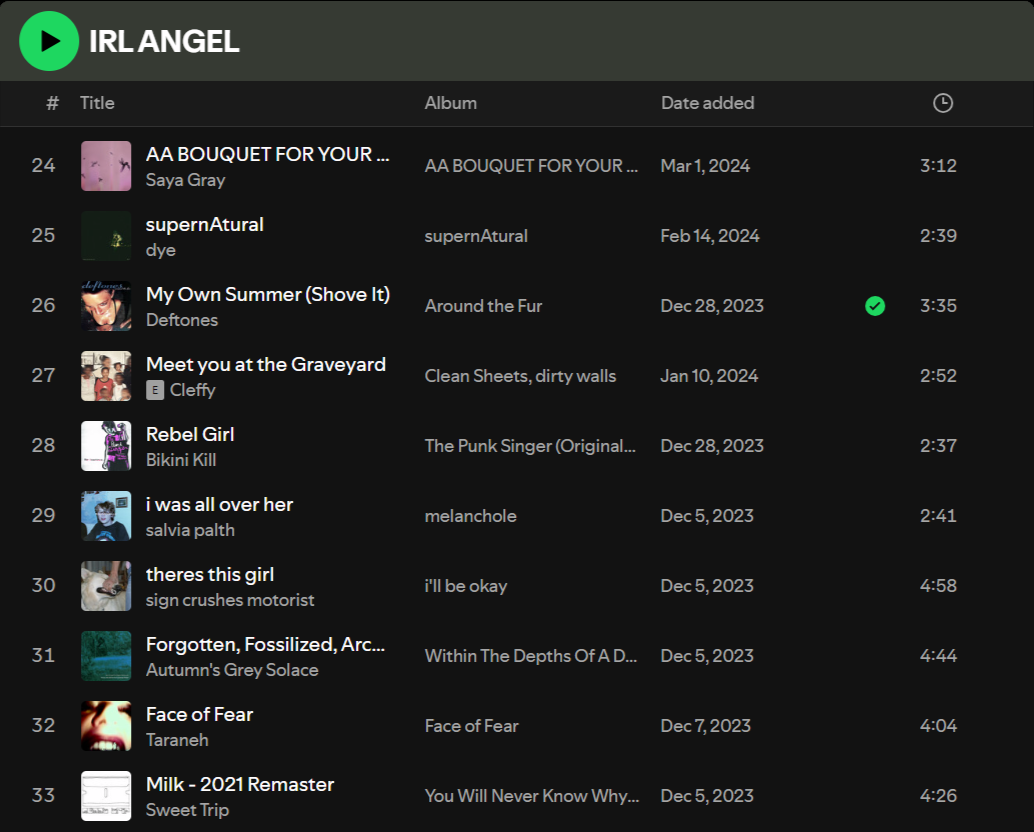Open the melanchole album link
1034x832 pixels.
(x=471, y=516)
